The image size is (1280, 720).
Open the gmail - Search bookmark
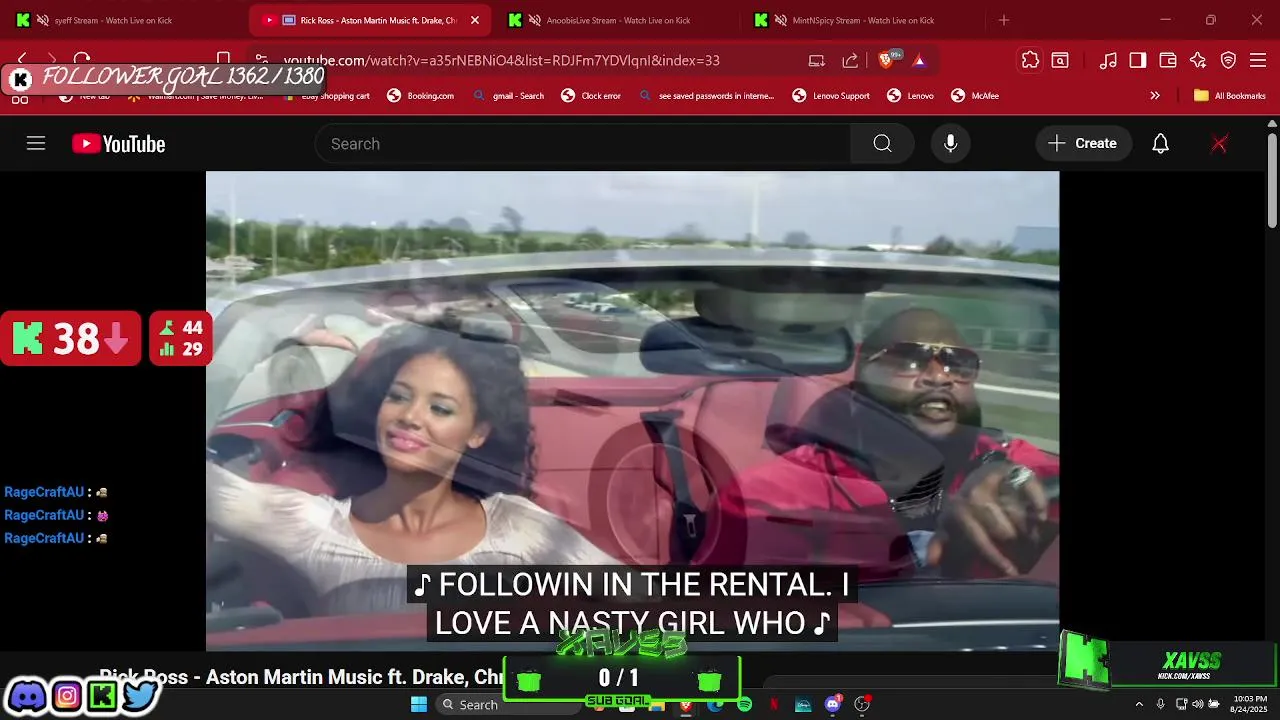click(508, 96)
